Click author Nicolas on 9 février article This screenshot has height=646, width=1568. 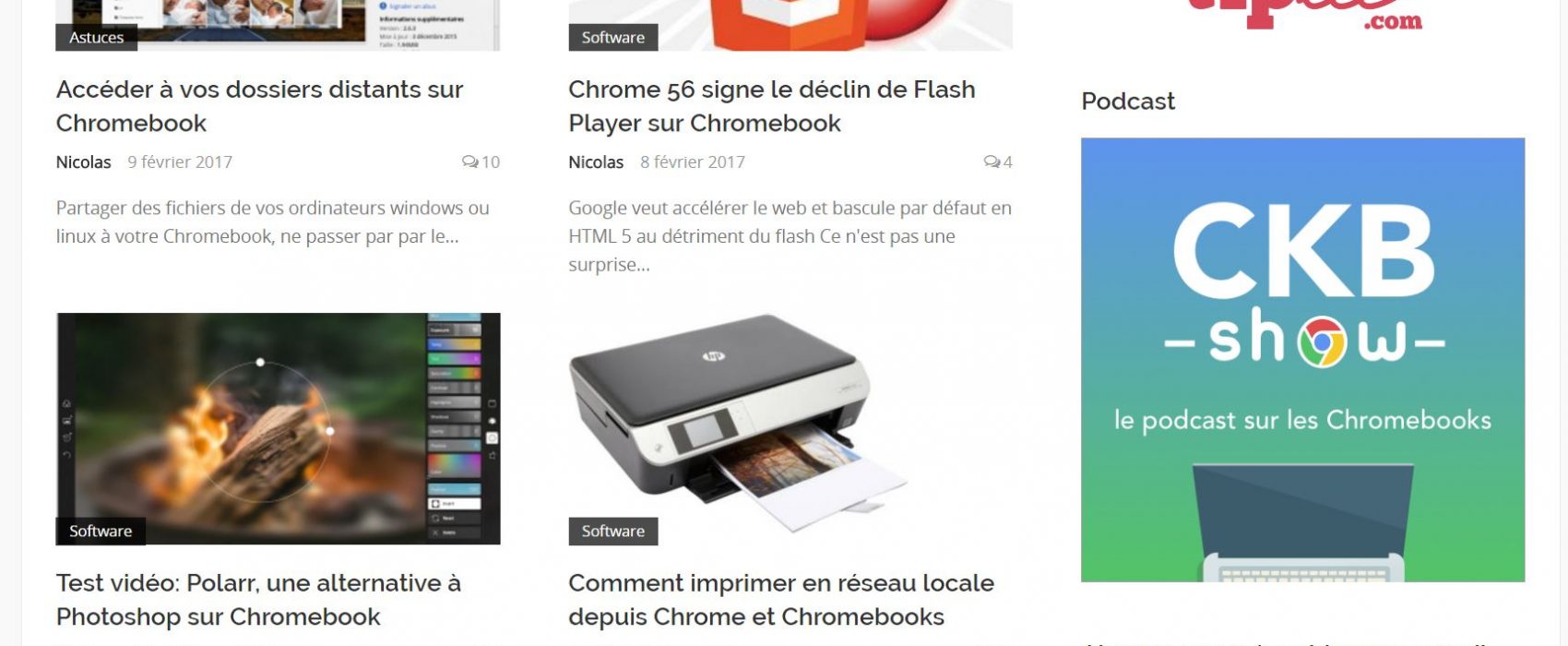coord(83,162)
